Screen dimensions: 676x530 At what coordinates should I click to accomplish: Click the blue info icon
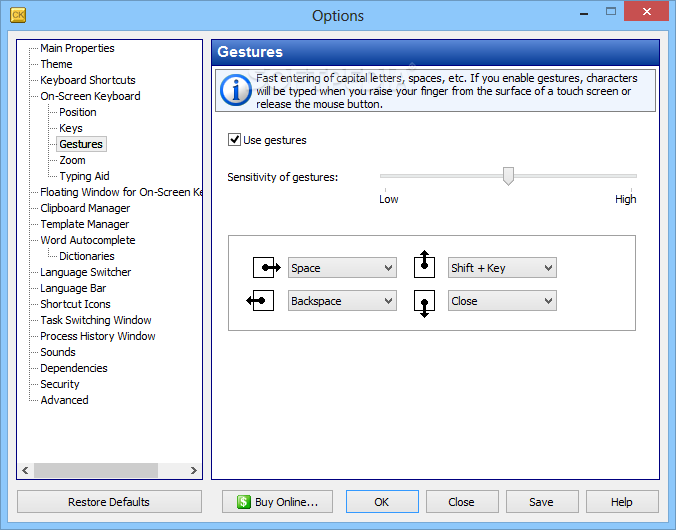pyautogui.click(x=235, y=90)
